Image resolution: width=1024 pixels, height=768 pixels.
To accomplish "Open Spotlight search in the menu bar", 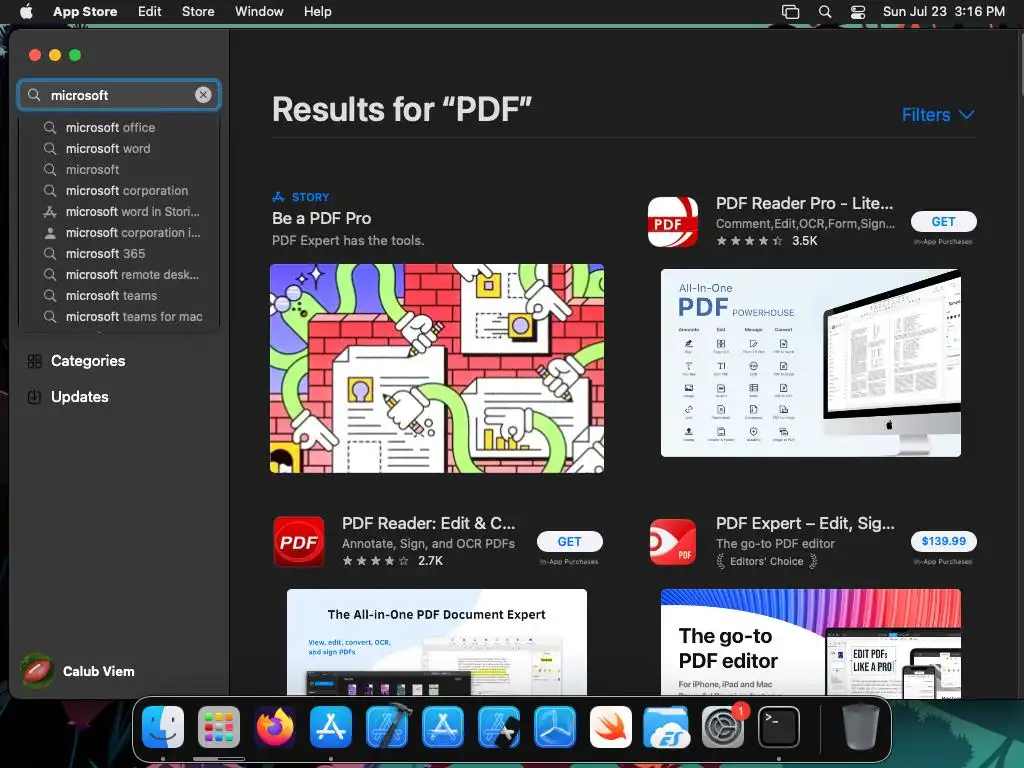I will [825, 12].
